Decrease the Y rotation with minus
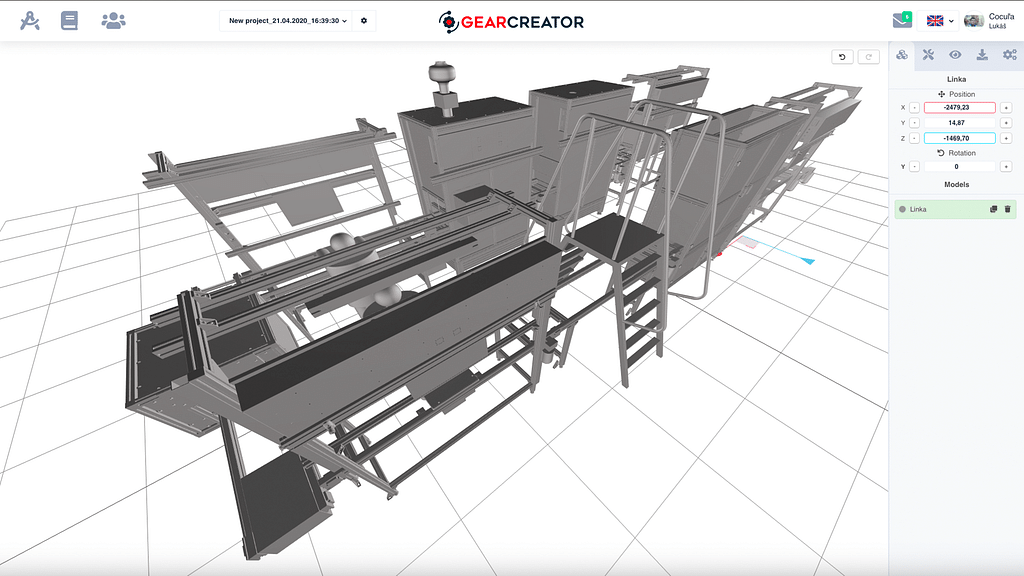This screenshot has height=576, width=1024. [x=915, y=167]
